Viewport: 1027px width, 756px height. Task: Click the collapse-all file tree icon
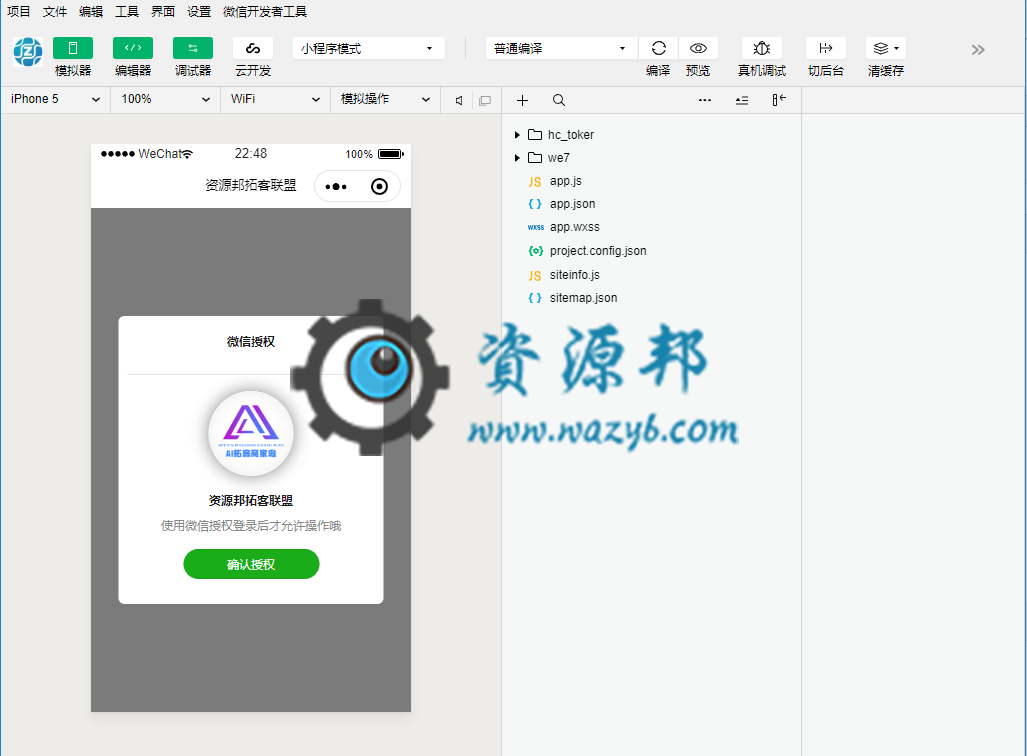[741, 100]
